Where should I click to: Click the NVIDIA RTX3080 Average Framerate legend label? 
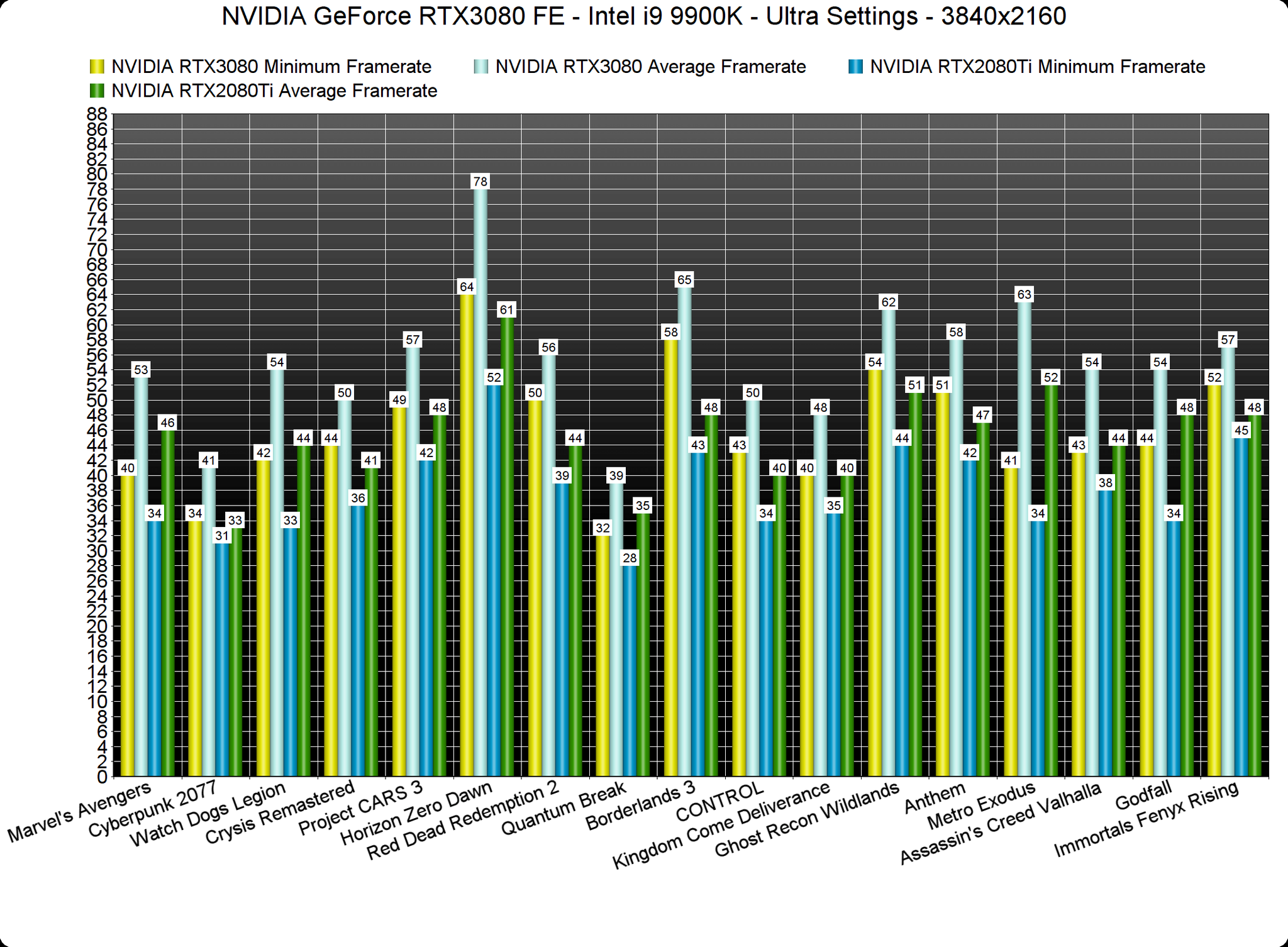coord(650,67)
